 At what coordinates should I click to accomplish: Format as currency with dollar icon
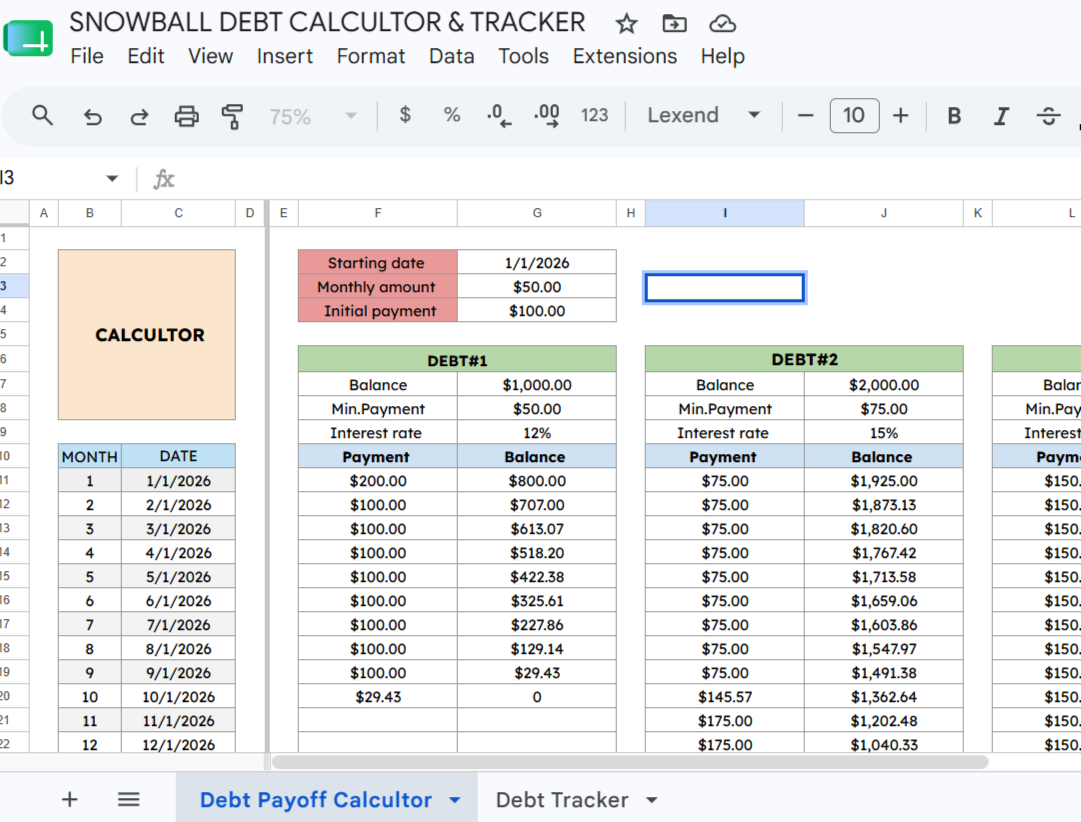pos(405,115)
